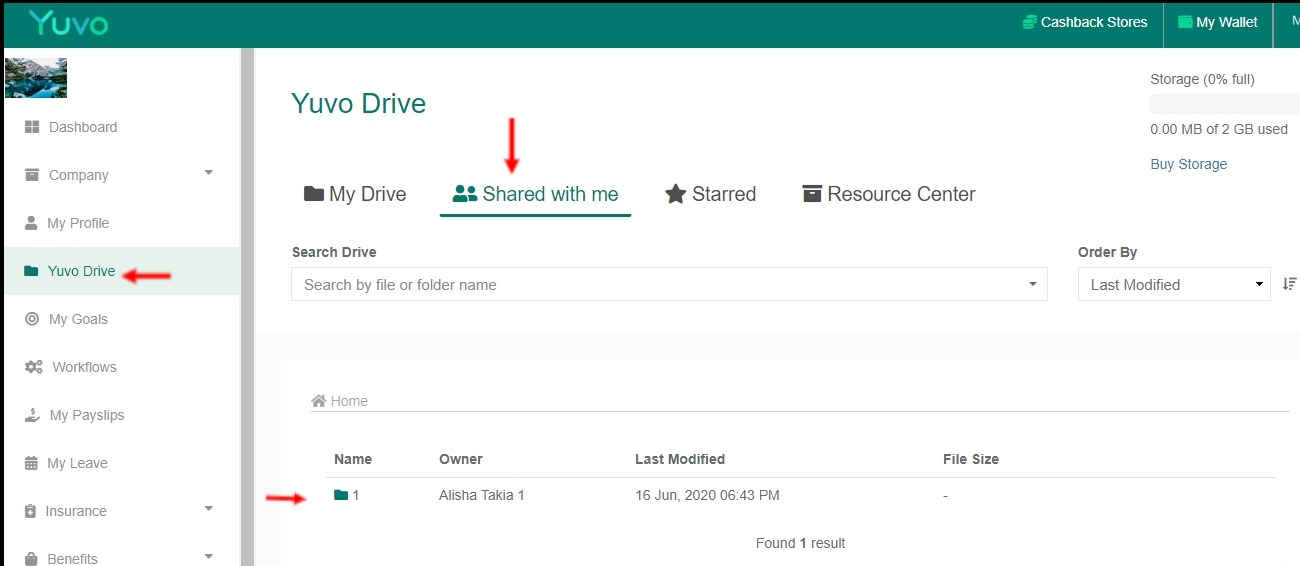Click the Company archive icon
This screenshot has width=1300, height=566.
pos(32,175)
